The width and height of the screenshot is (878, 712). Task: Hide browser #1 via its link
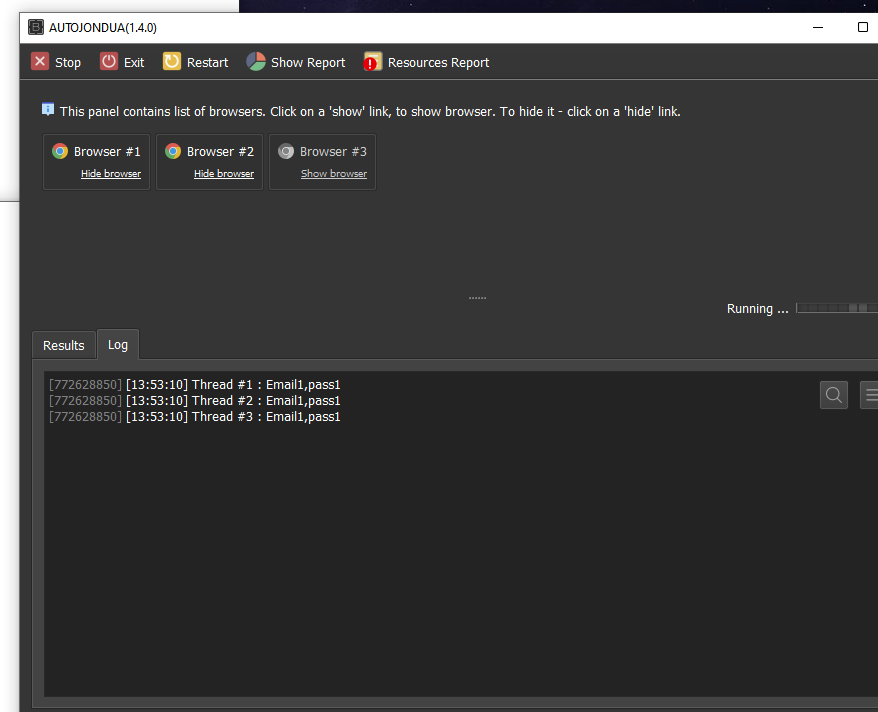click(111, 174)
